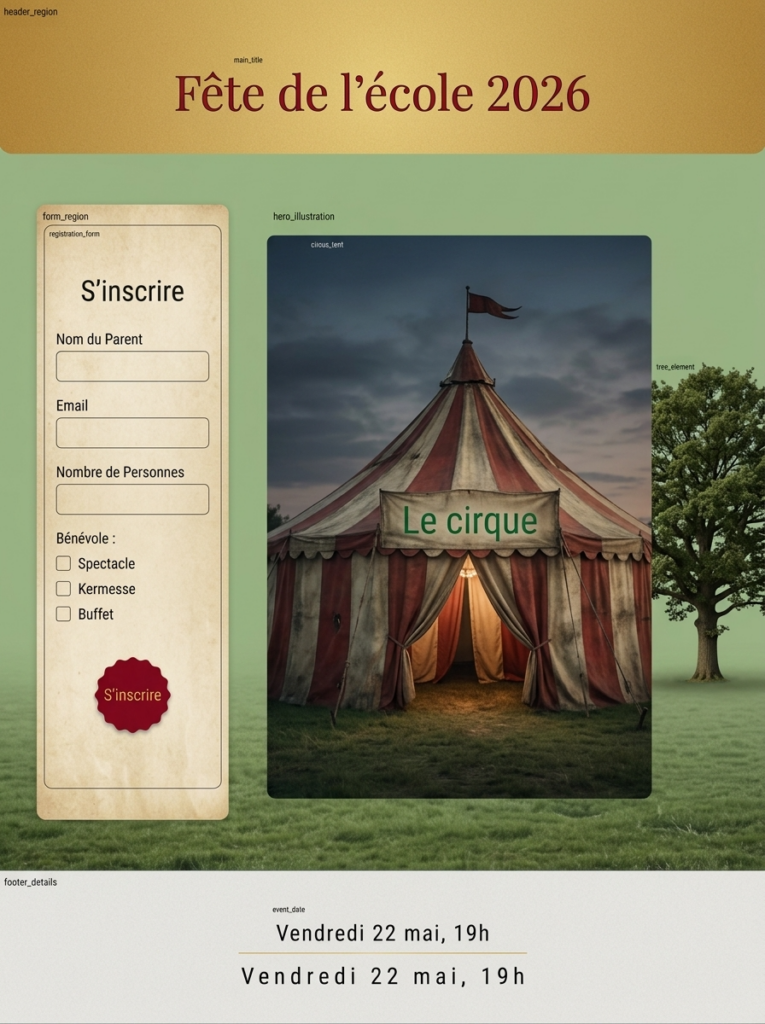Click the first Vendredi 22 mai date line
The width and height of the screenshot is (765, 1024).
click(382, 933)
